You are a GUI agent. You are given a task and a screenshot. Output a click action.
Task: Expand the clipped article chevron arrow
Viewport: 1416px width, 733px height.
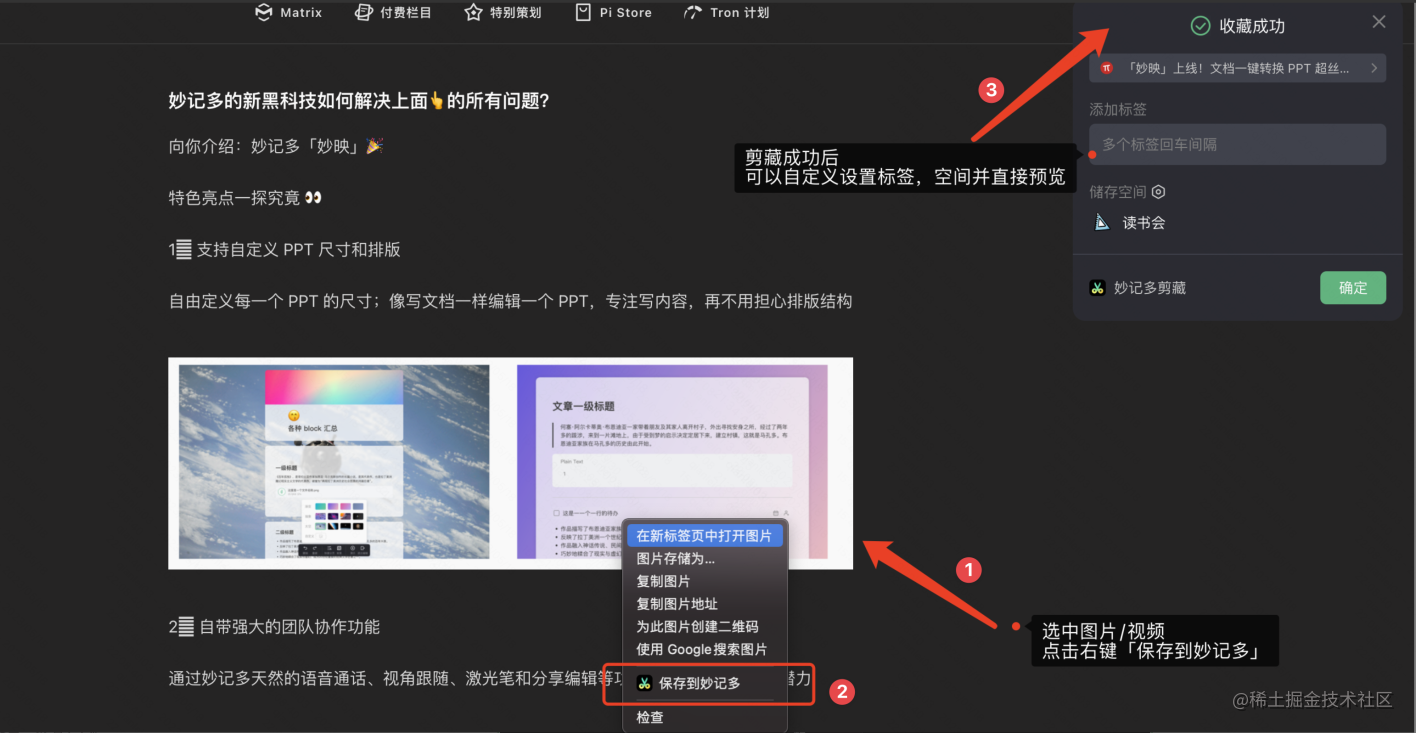point(1374,68)
